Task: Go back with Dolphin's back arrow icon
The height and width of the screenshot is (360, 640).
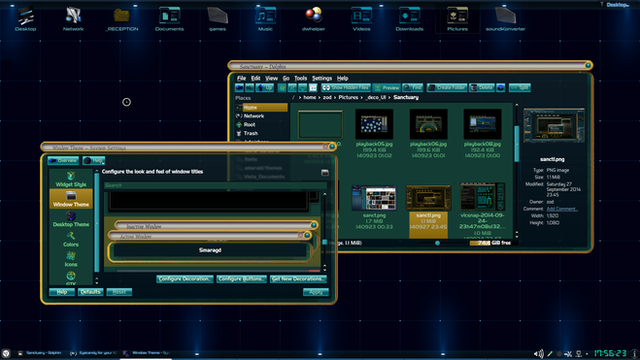Action: click(x=240, y=88)
